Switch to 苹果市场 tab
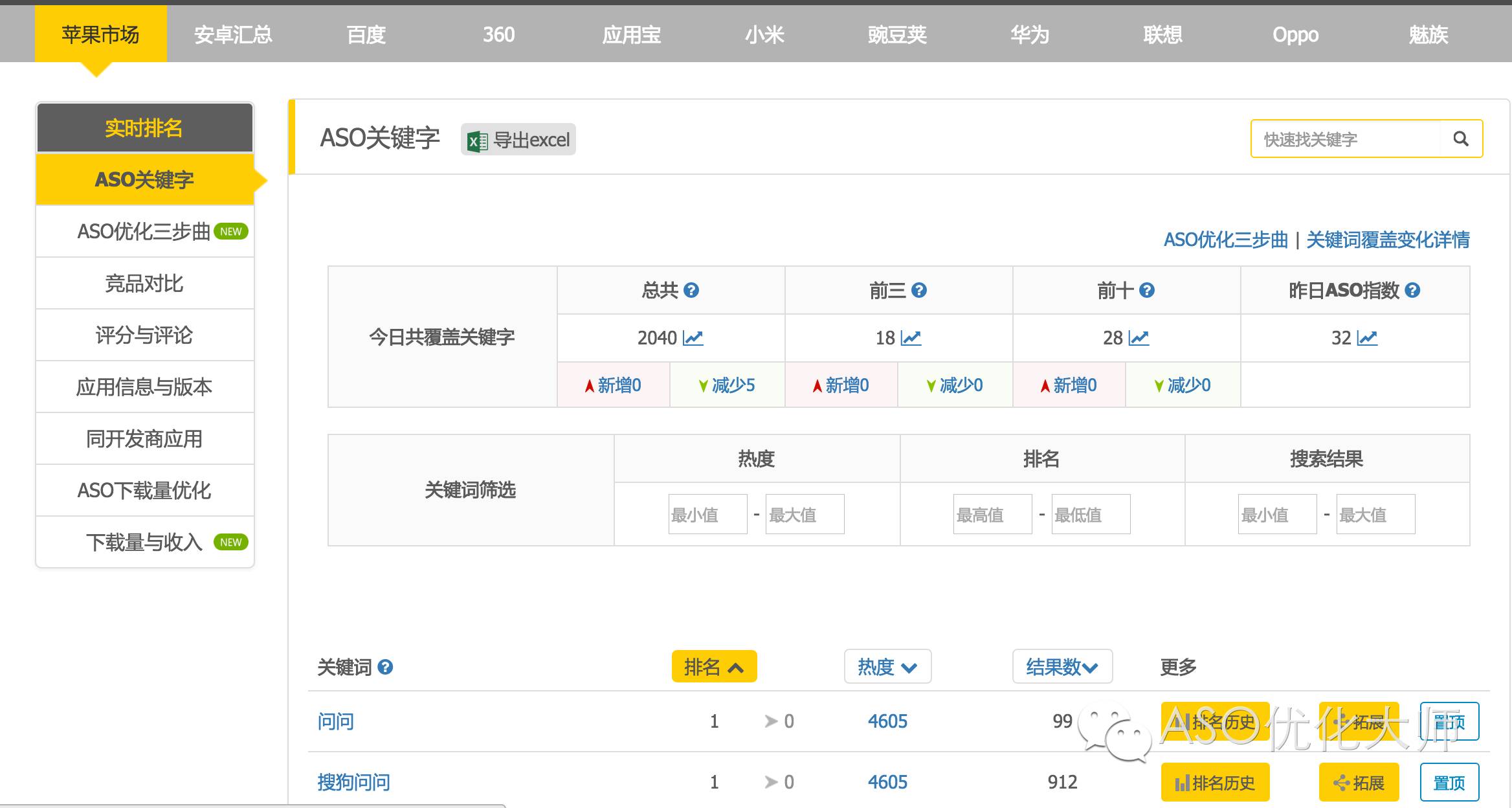The height and width of the screenshot is (808, 1512). pyautogui.click(x=100, y=34)
